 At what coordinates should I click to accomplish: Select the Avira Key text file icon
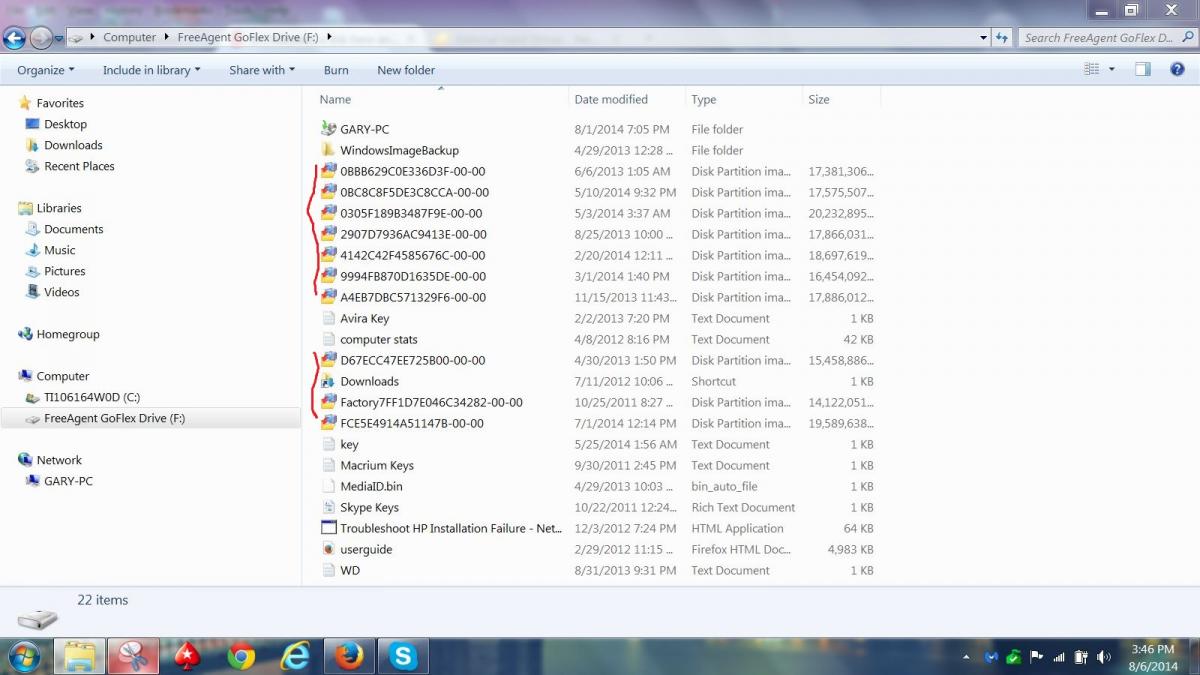click(x=329, y=318)
